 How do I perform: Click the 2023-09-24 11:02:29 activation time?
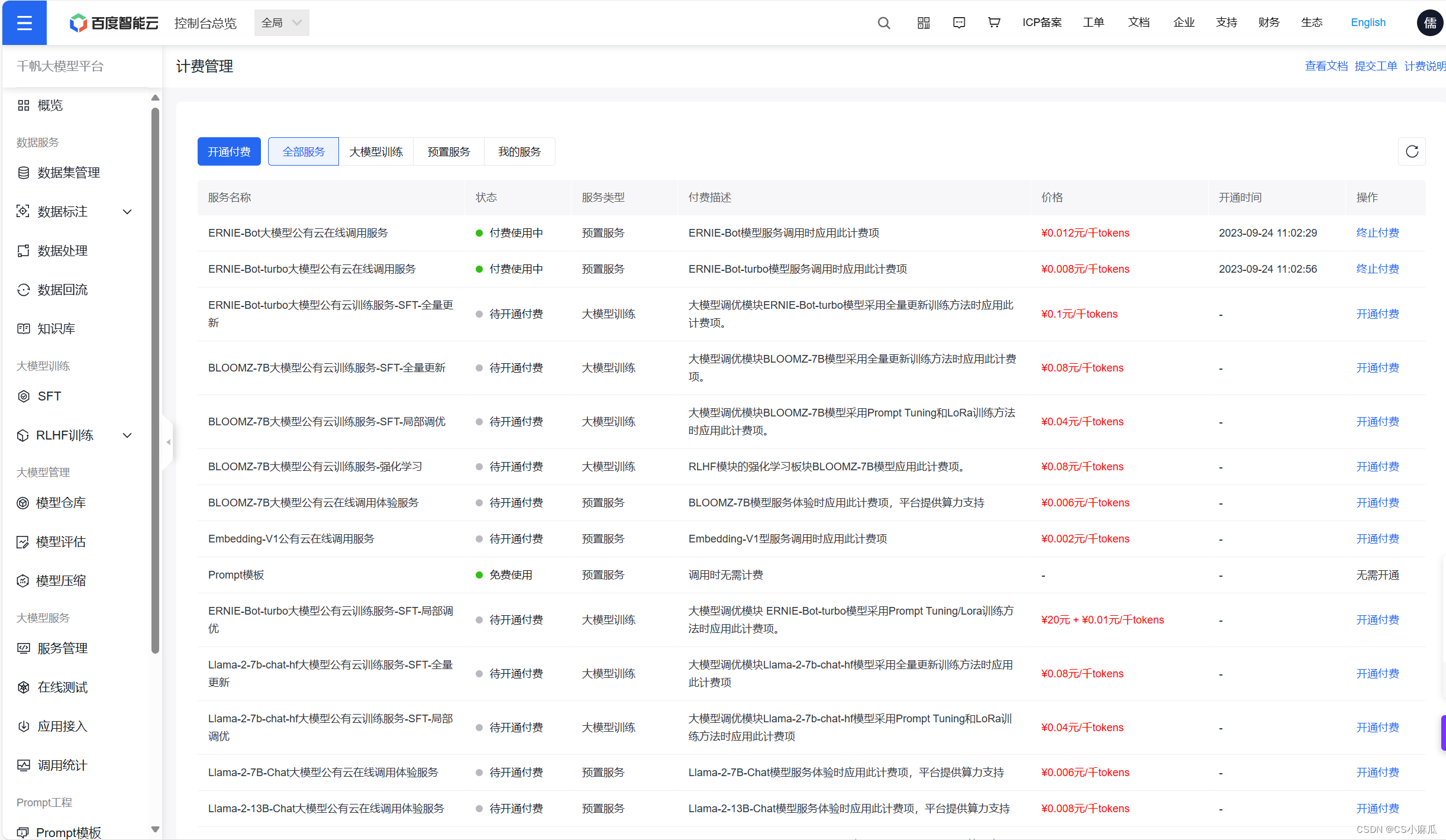tap(1268, 233)
